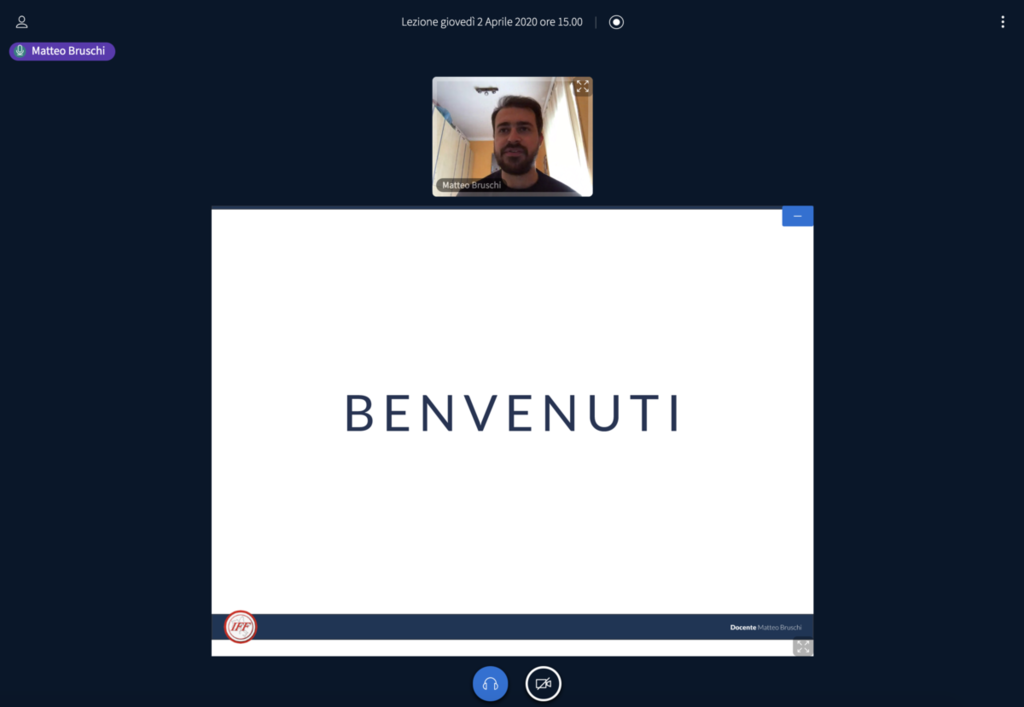Click the separator line next to recording indicator
This screenshot has width=1024, height=707.
click(x=596, y=22)
